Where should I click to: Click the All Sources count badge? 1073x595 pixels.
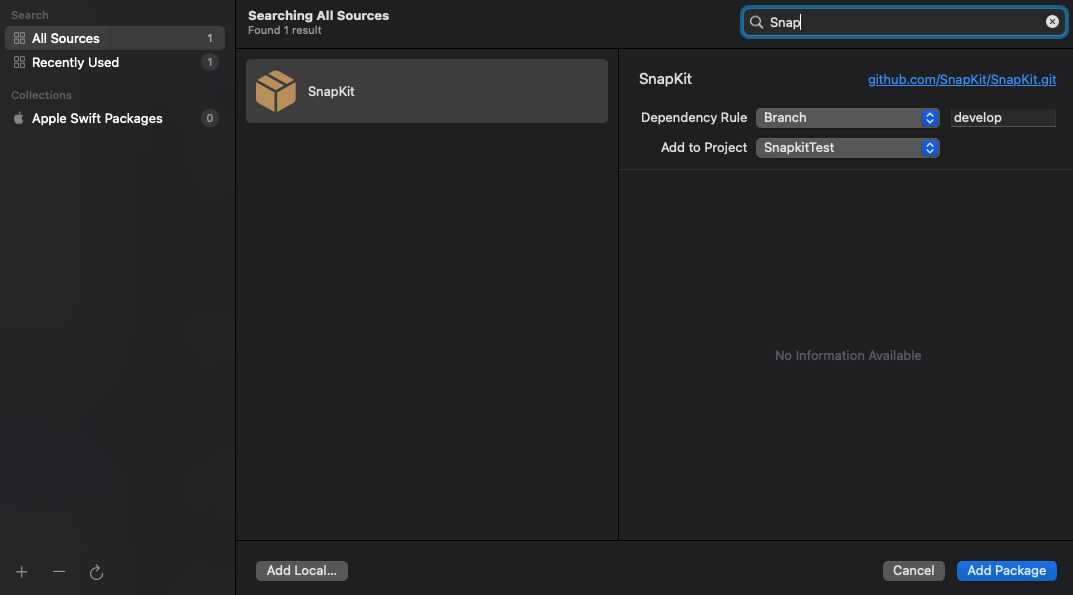[209, 38]
